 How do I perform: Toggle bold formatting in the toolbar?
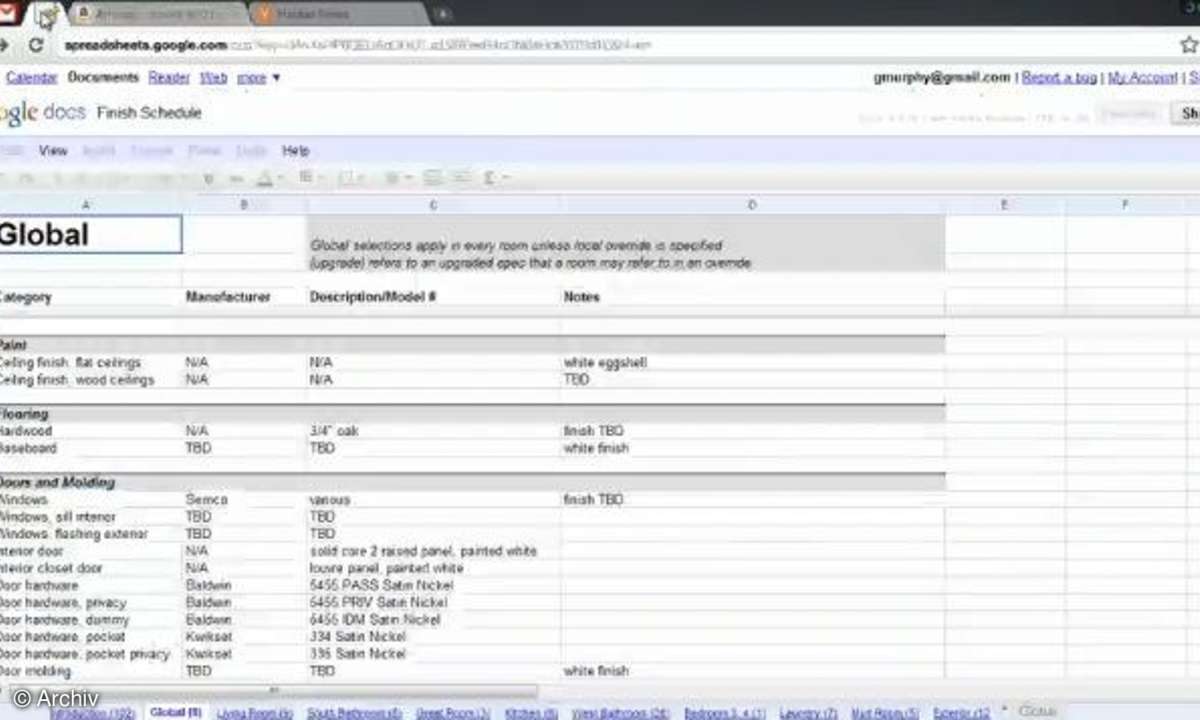pyautogui.click(x=208, y=179)
